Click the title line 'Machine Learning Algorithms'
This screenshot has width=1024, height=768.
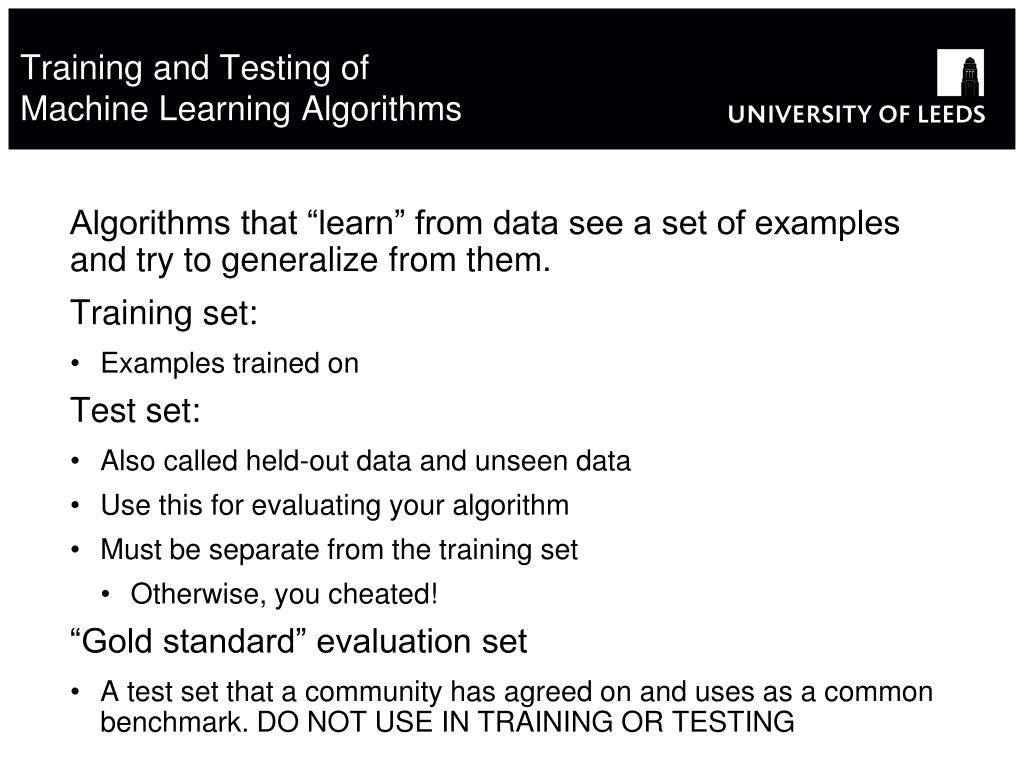[x=241, y=109]
